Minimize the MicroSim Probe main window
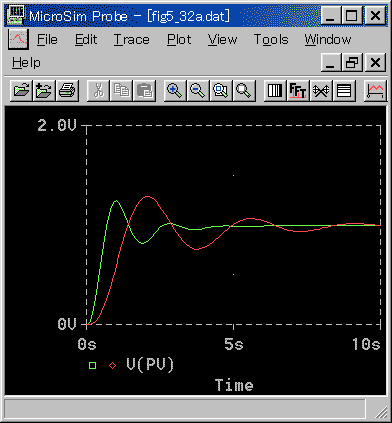The height and width of the screenshot is (423, 392). pos(331,15)
